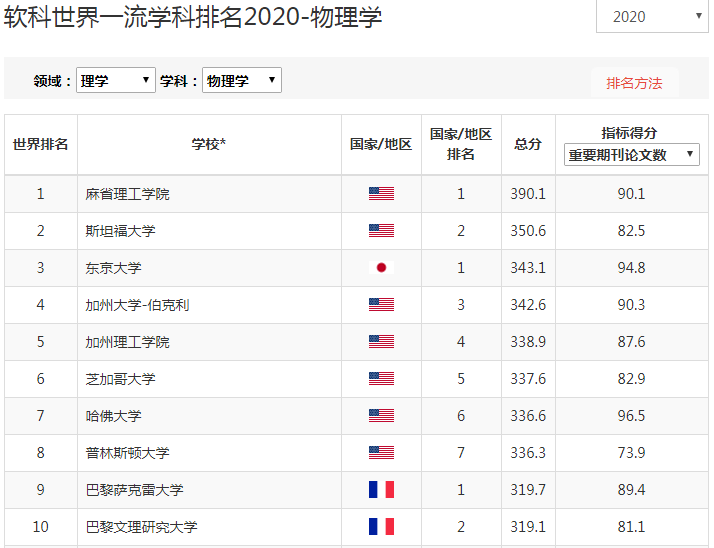This screenshot has height=548, width=714.
Task: Click the 领域： filter label
Action: click(52, 81)
